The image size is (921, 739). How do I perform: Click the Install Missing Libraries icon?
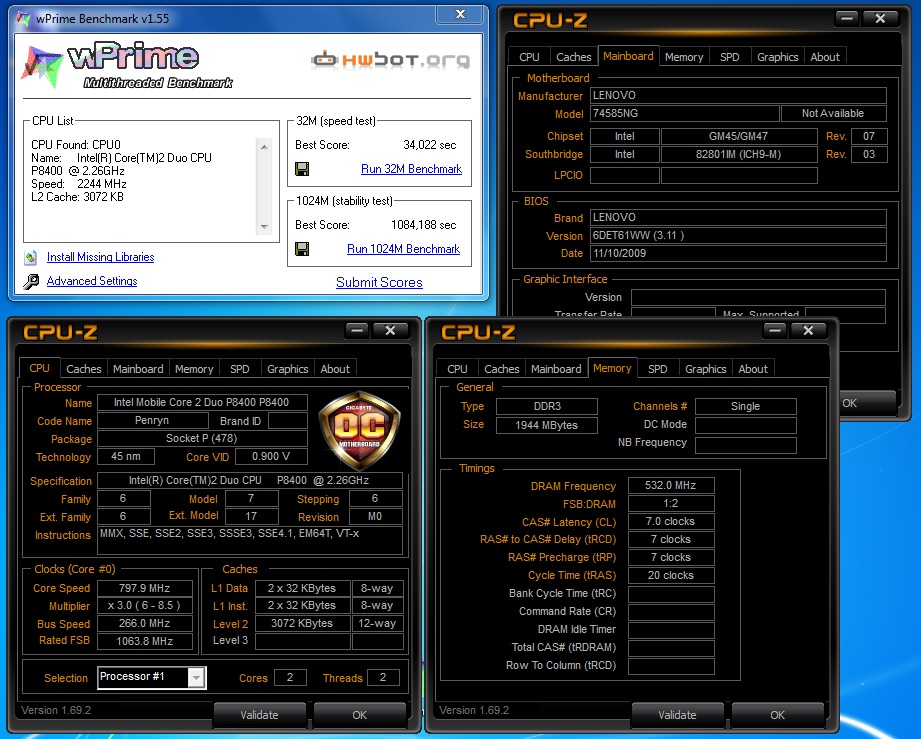[31, 257]
